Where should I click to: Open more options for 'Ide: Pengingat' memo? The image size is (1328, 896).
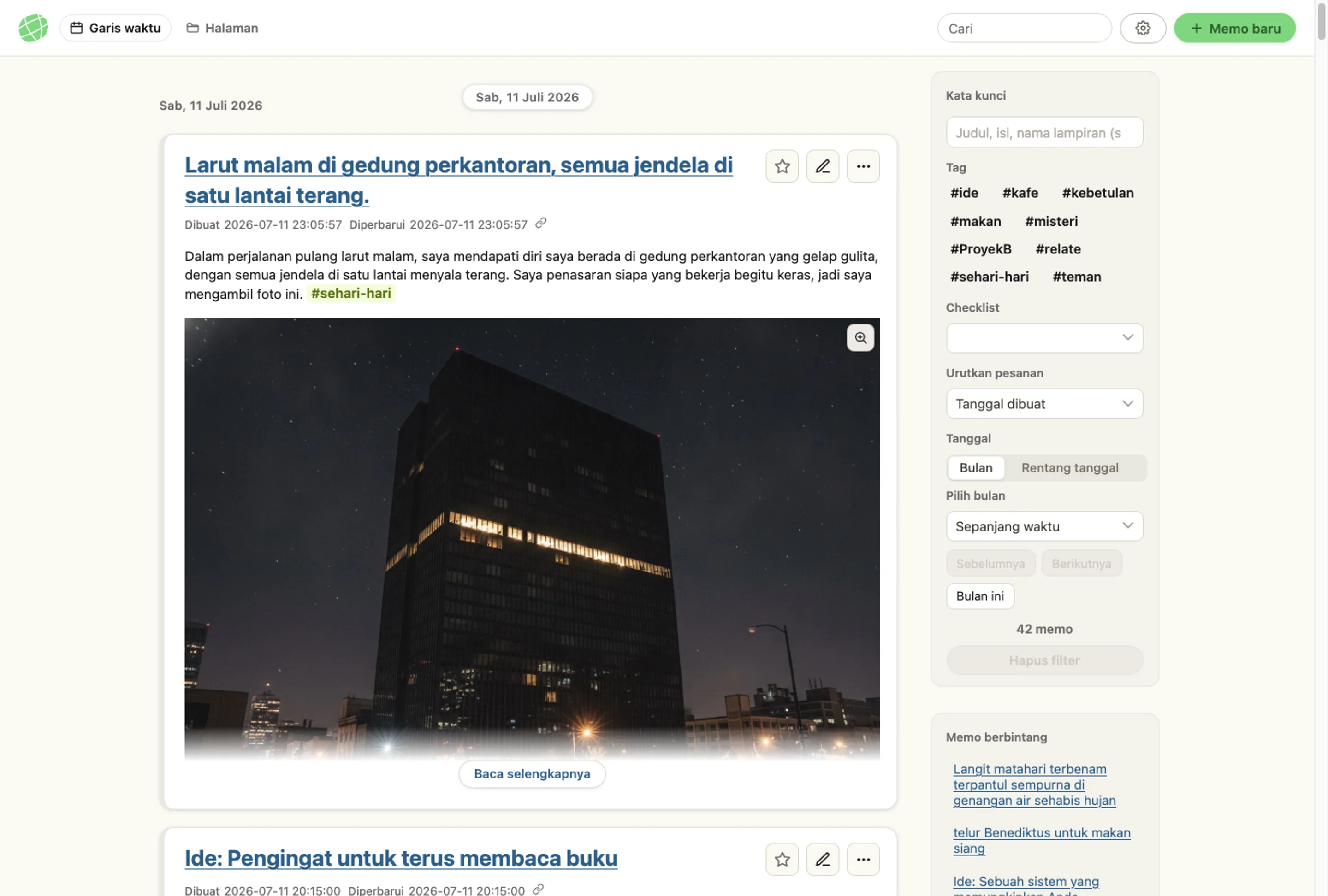(863, 860)
